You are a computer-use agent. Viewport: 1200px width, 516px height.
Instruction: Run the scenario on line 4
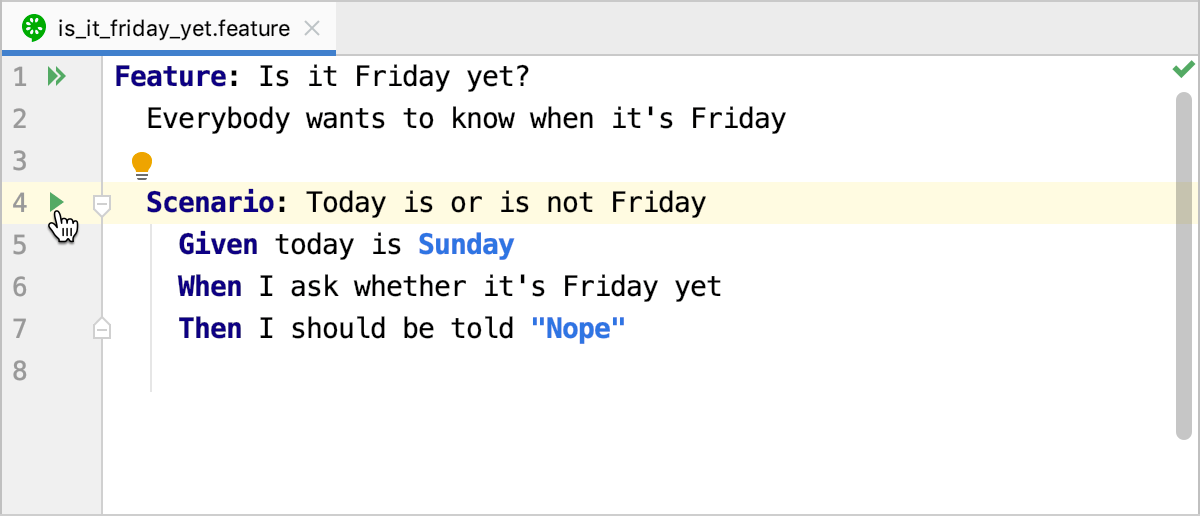57,203
